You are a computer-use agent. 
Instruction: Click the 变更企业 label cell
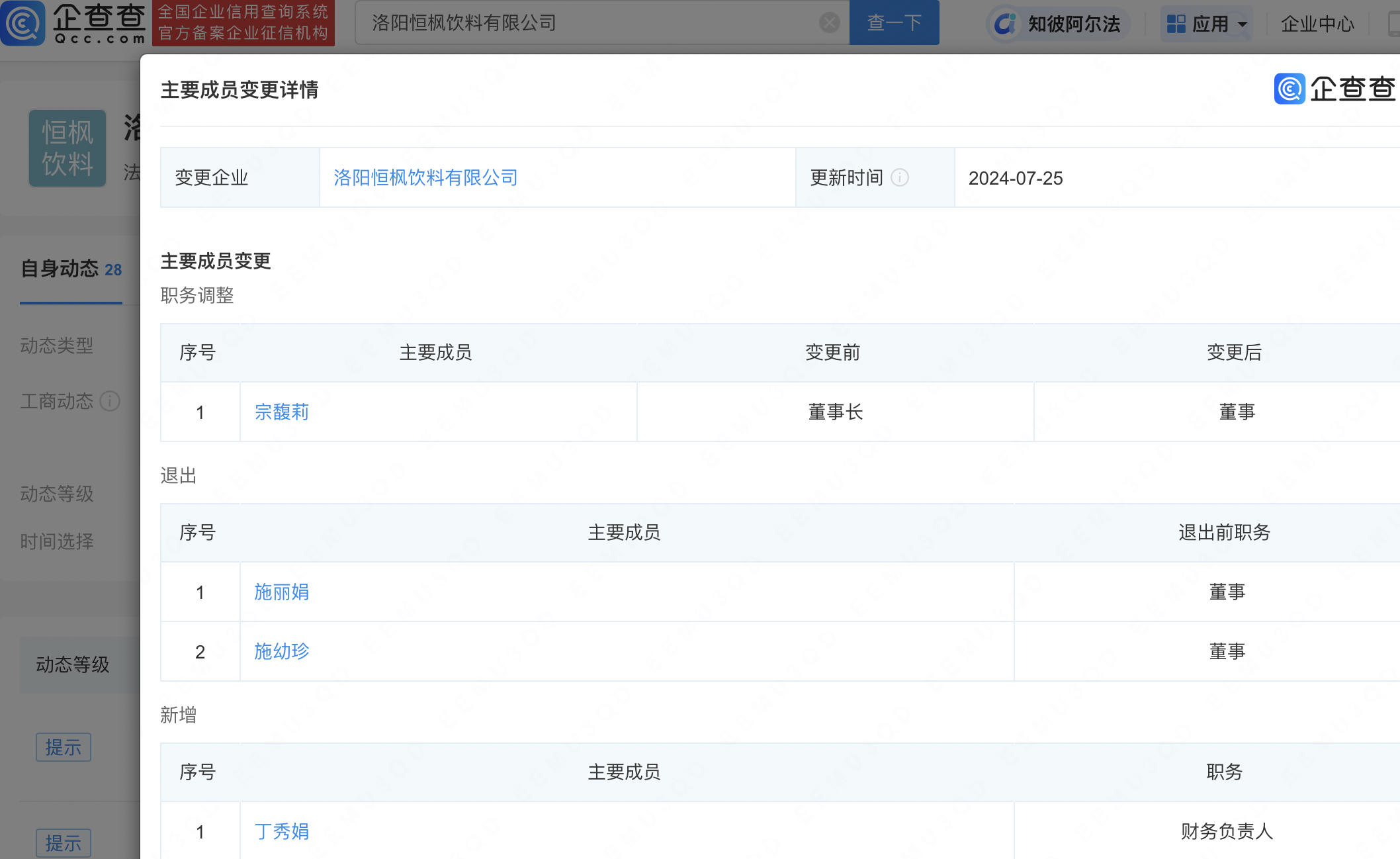pyautogui.click(x=240, y=177)
